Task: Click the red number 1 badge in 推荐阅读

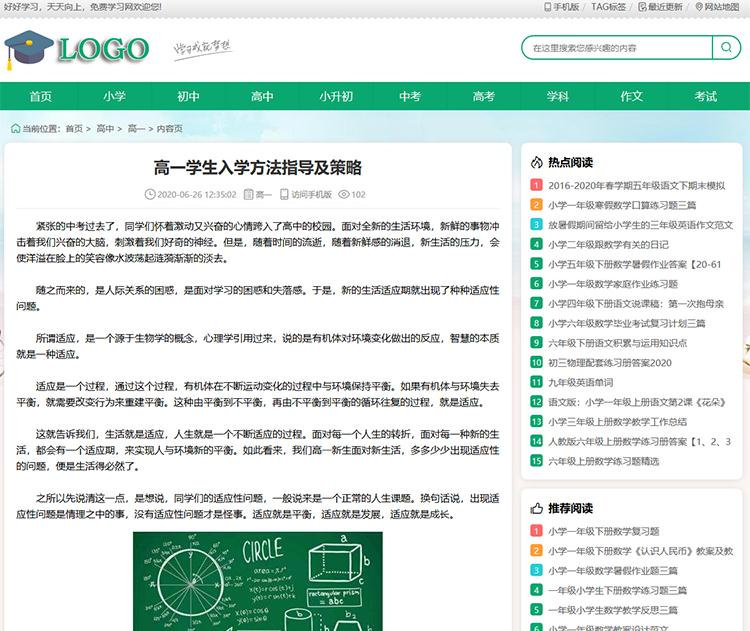Action: click(x=536, y=531)
